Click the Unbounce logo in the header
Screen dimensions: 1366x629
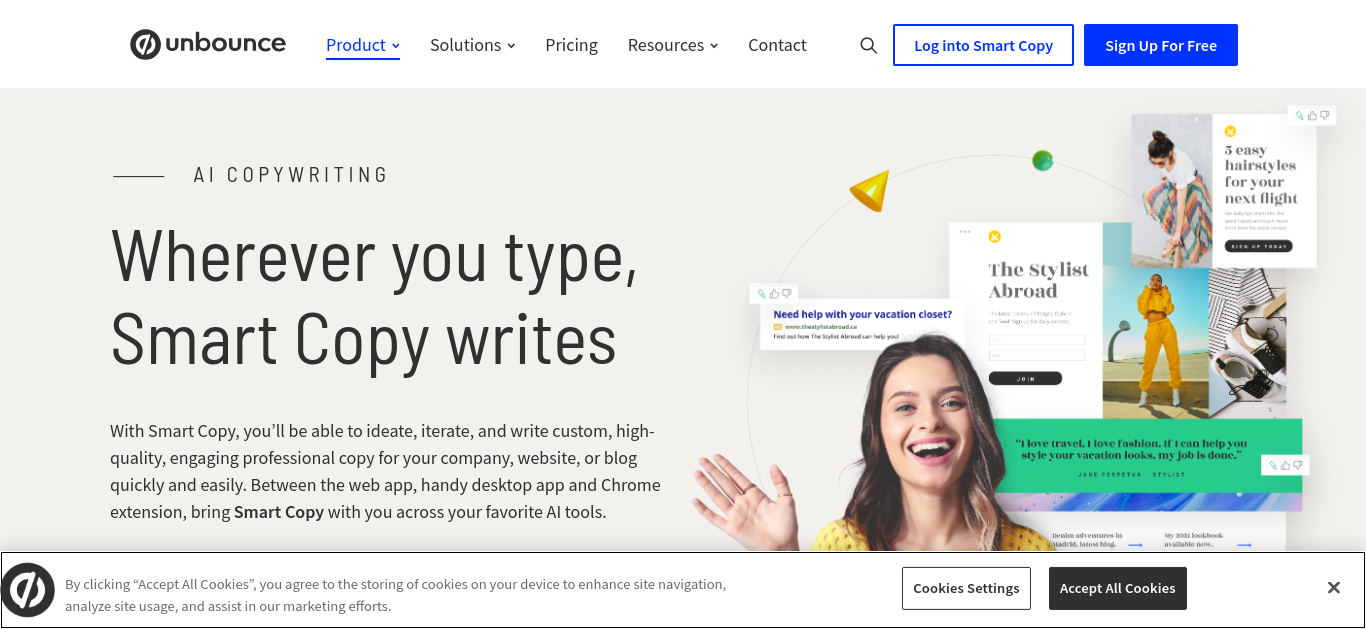[x=208, y=45]
